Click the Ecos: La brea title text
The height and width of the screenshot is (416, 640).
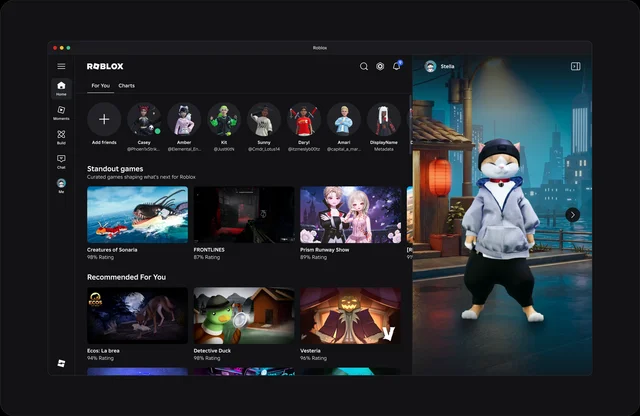103,351
